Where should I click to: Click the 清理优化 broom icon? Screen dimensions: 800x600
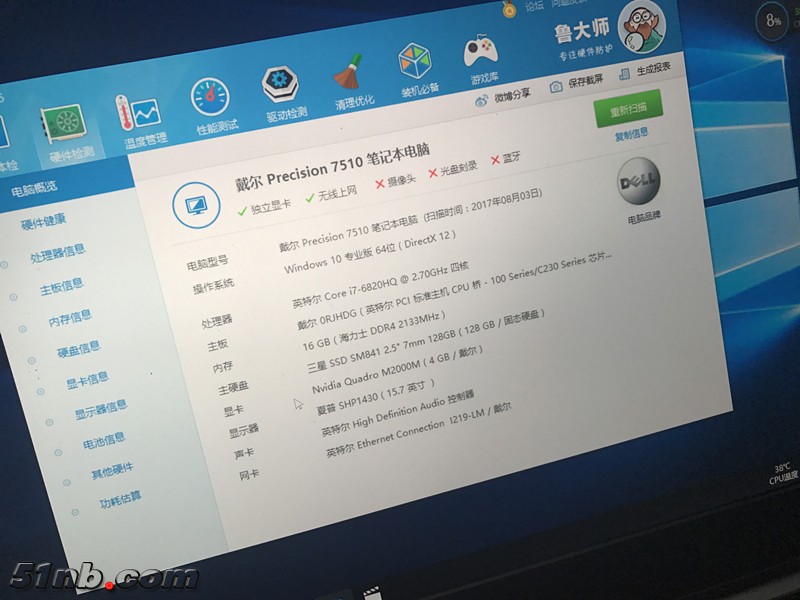[351, 81]
